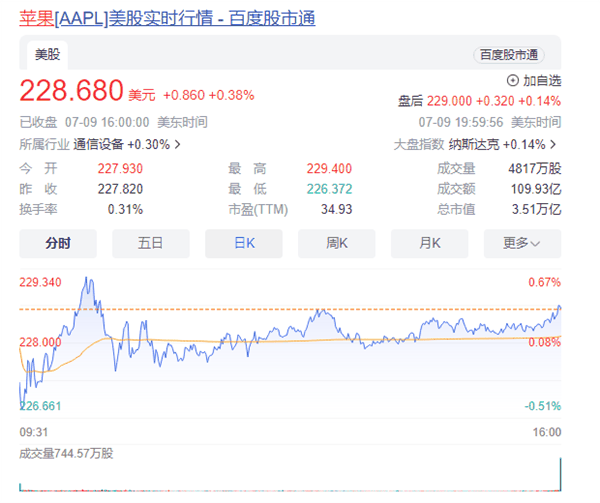The width and height of the screenshot is (600, 503).
Task: Click the peak of the intraday price line
Action: (88, 279)
